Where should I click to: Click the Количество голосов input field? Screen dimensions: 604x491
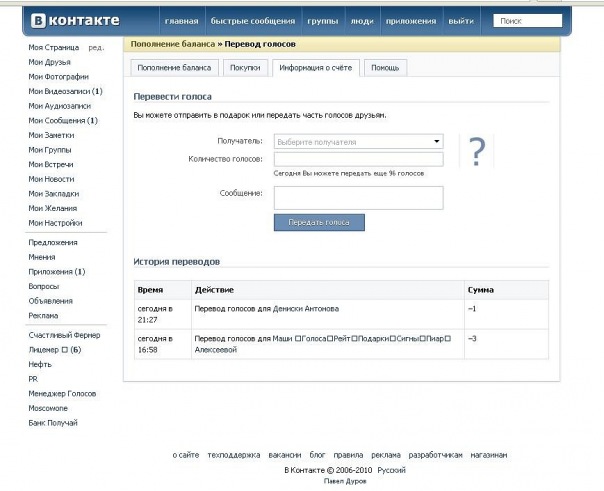[x=359, y=159]
